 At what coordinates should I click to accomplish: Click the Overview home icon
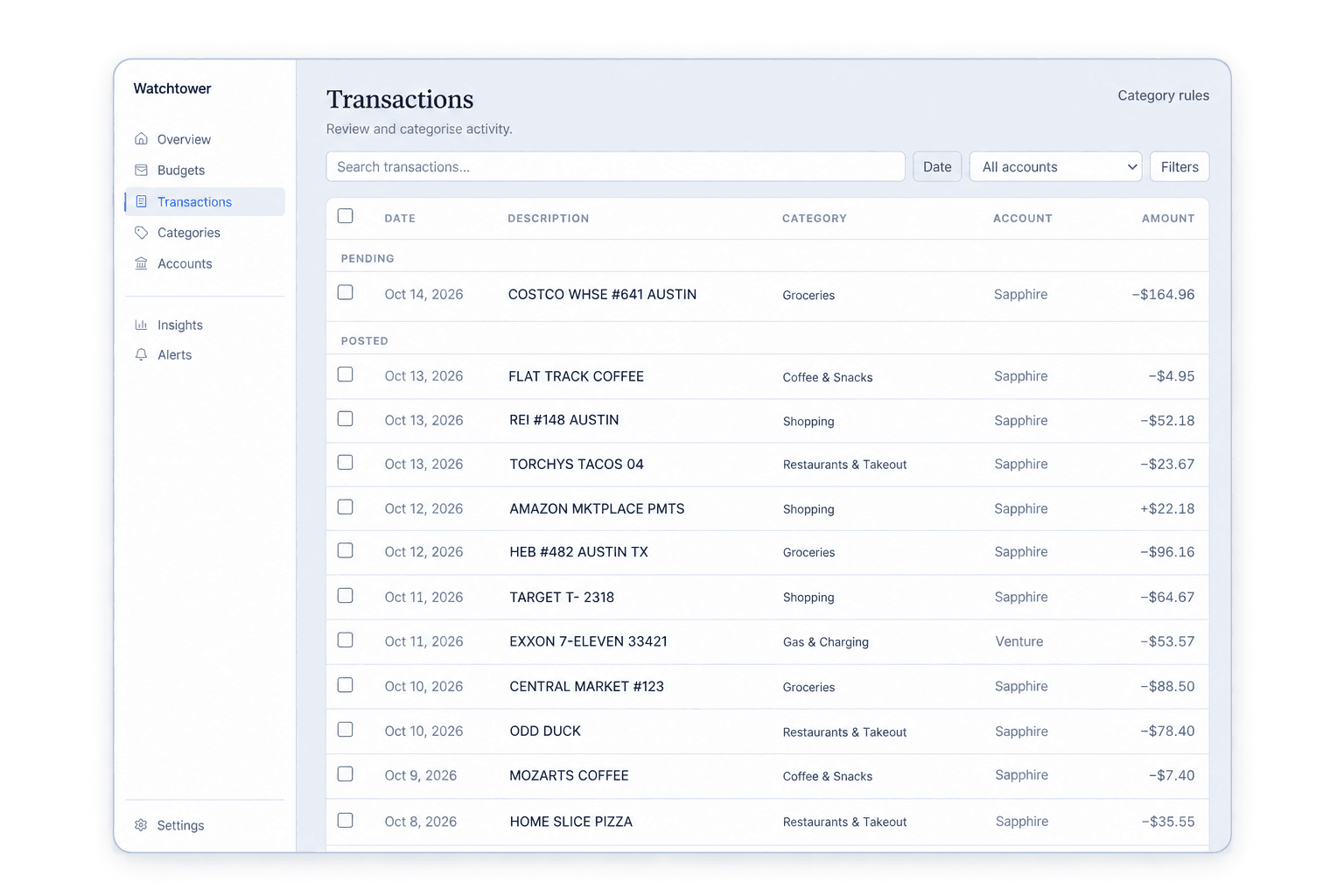pos(141,139)
